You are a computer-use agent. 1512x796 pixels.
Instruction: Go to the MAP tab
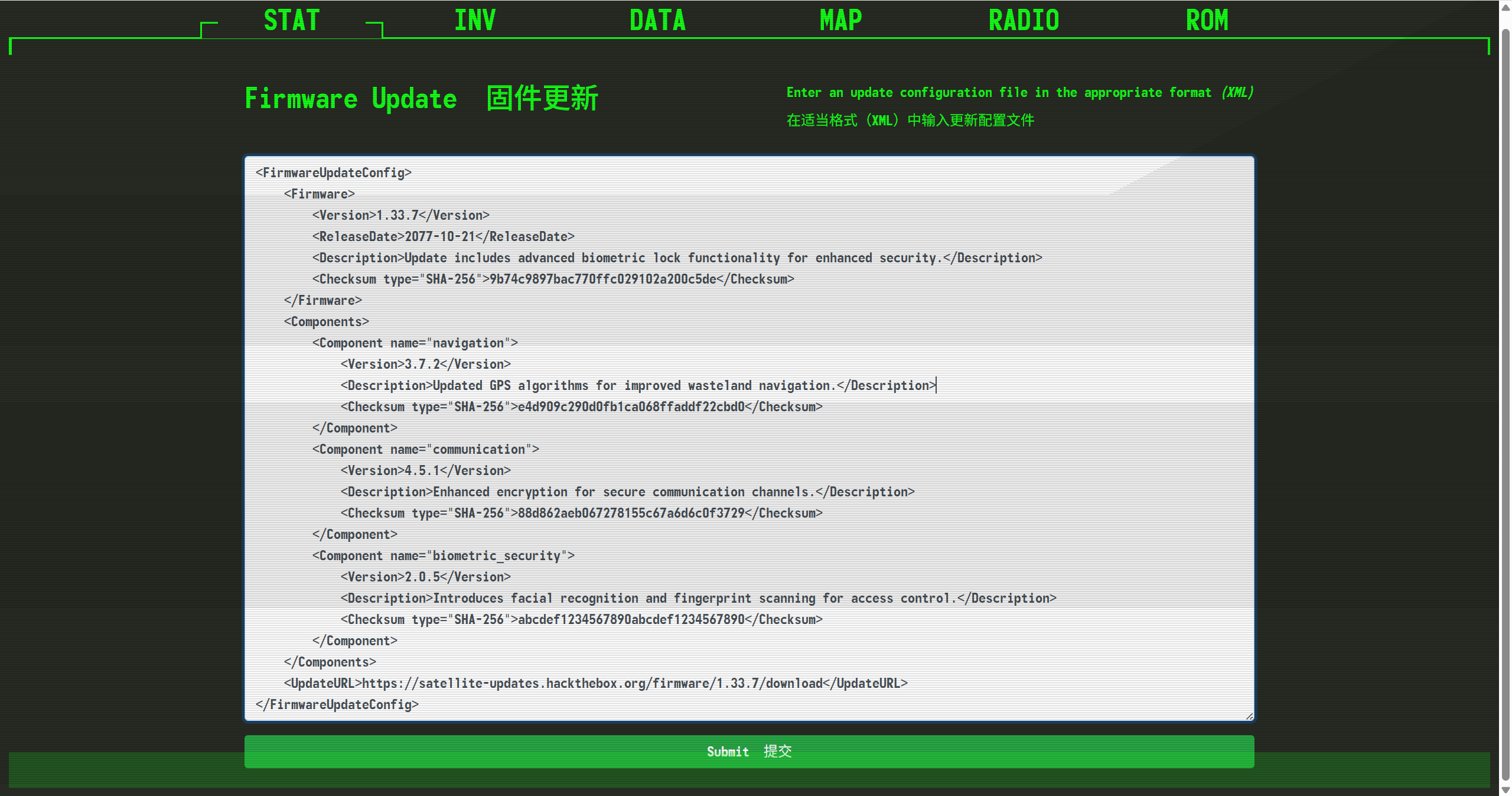[840, 21]
